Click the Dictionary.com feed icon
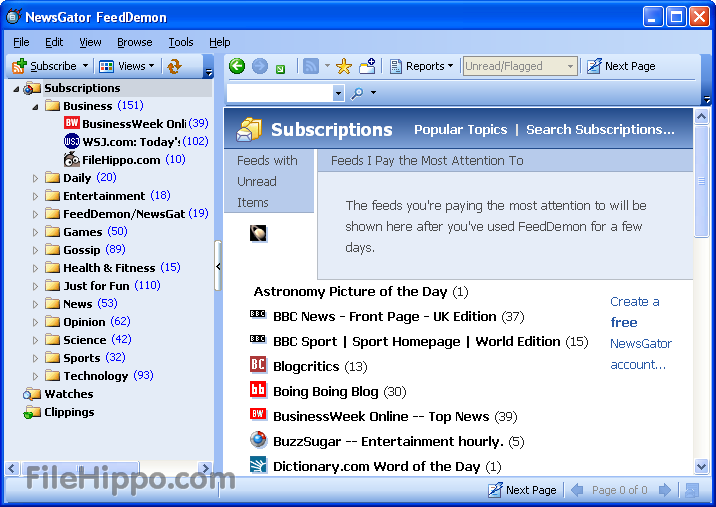 pyautogui.click(x=258, y=466)
